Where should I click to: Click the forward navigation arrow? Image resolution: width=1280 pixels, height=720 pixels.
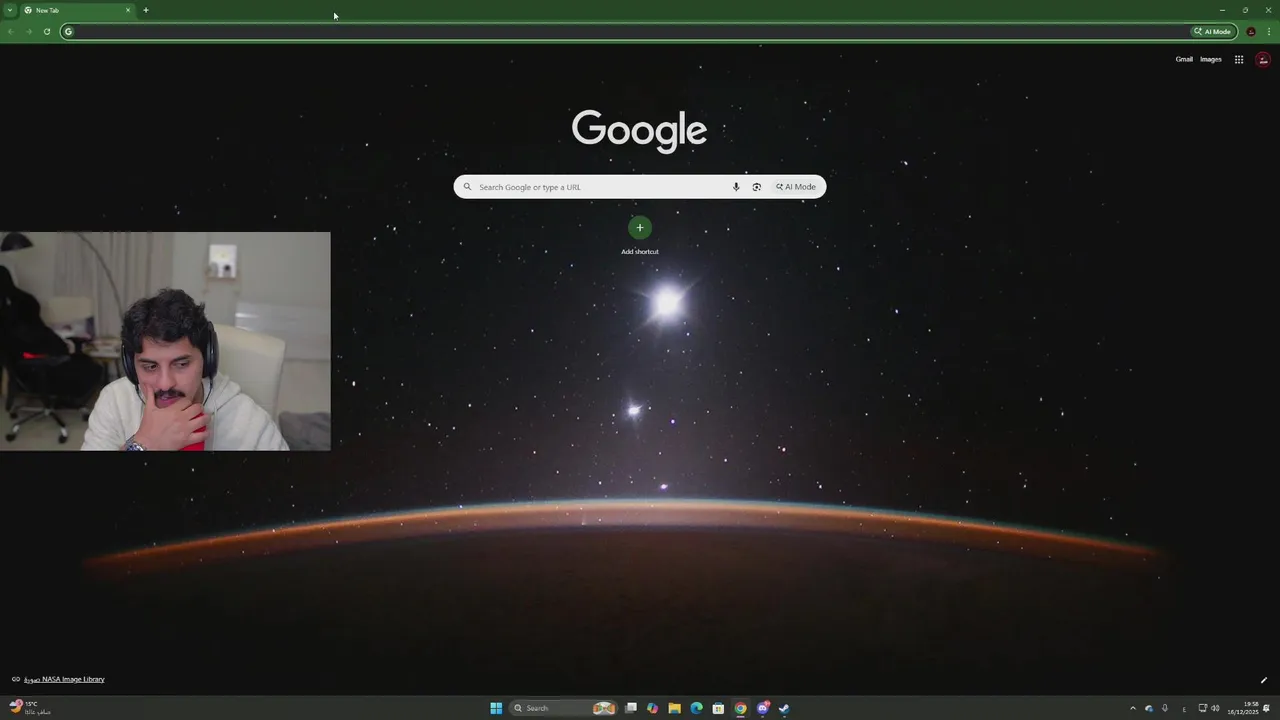(28, 31)
